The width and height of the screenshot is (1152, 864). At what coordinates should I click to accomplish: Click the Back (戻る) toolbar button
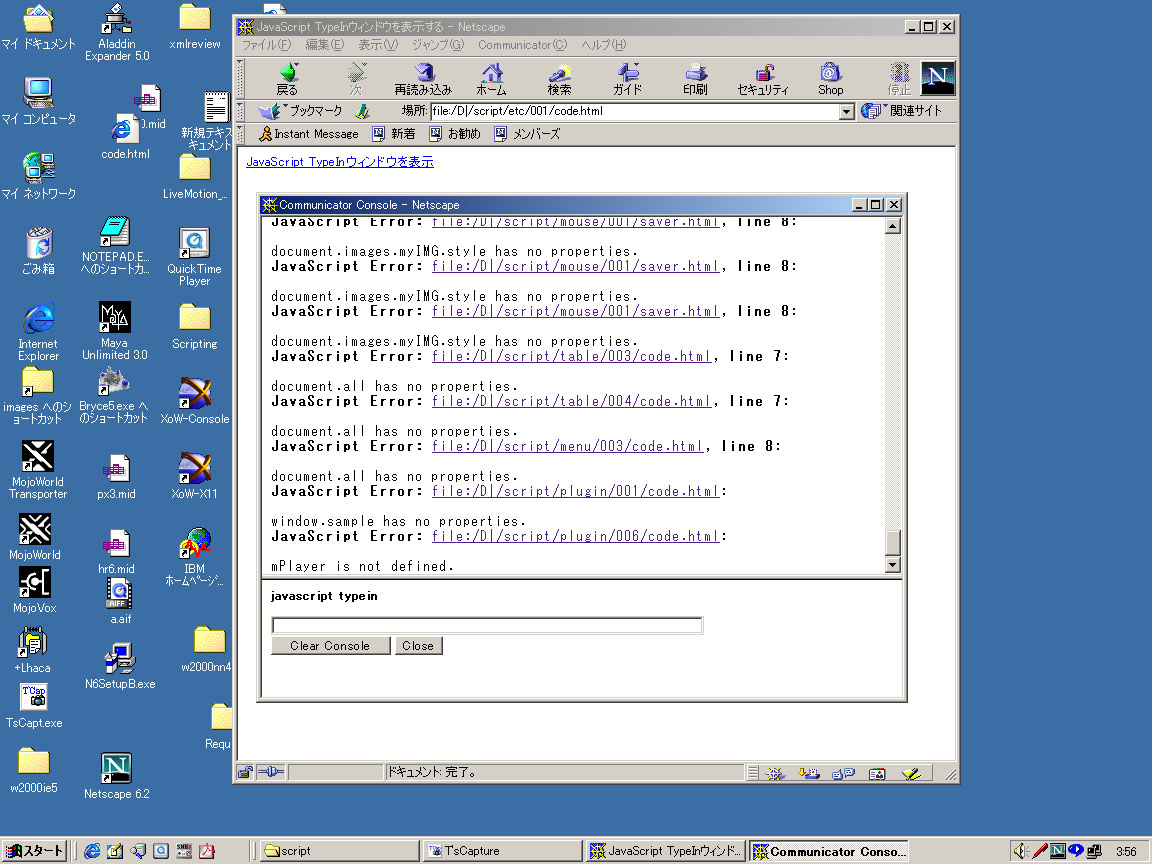[x=287, y=79]
